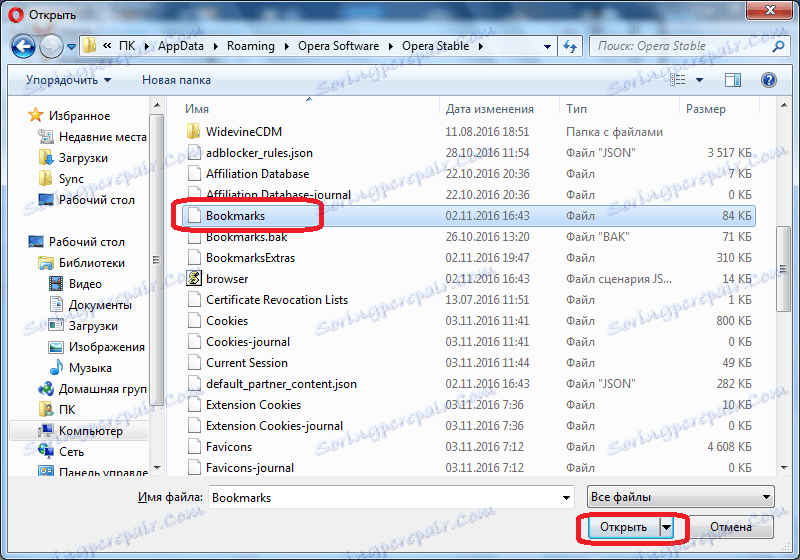Viewport: 800px width, 560px height.
Task: Click the Открыть button
Action: pos(623,527)
